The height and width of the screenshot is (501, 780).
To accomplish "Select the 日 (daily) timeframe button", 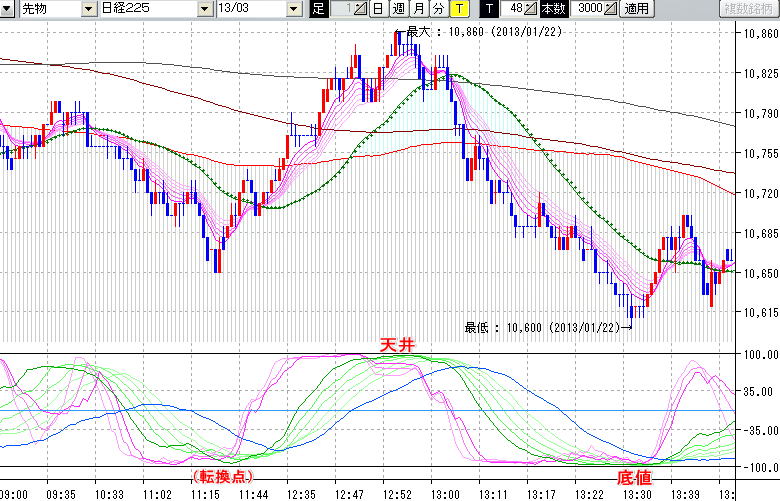I will [377, 9].
